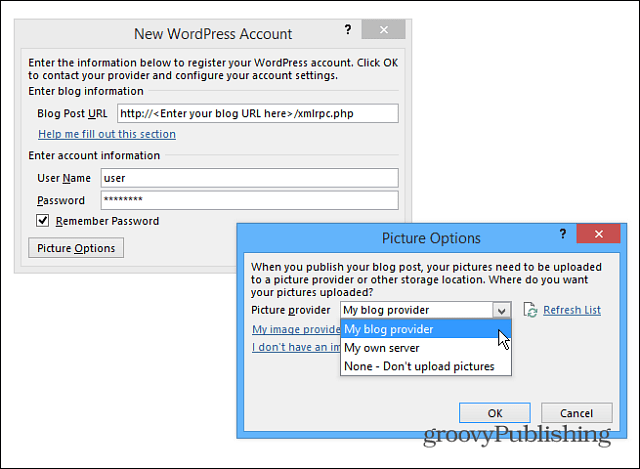Screen dimensions: 640x469
Task: Toggle the Remember Password checkbox
Action: coord(42,220)
